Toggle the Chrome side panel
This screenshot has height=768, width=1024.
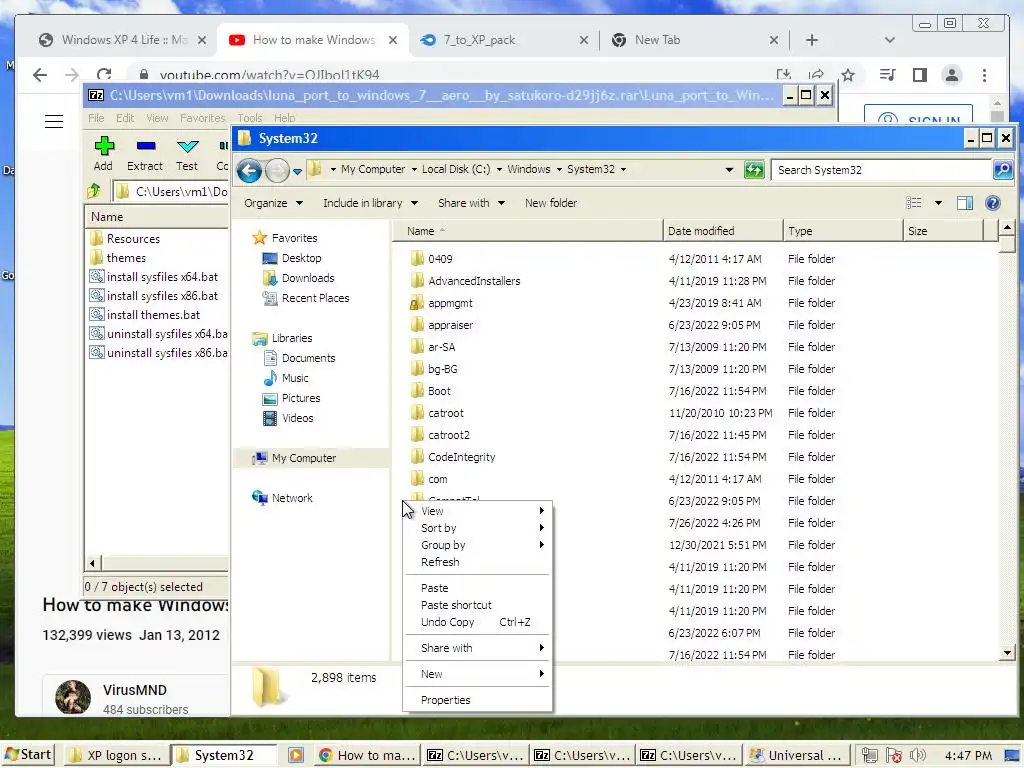(x=920, y=75)
